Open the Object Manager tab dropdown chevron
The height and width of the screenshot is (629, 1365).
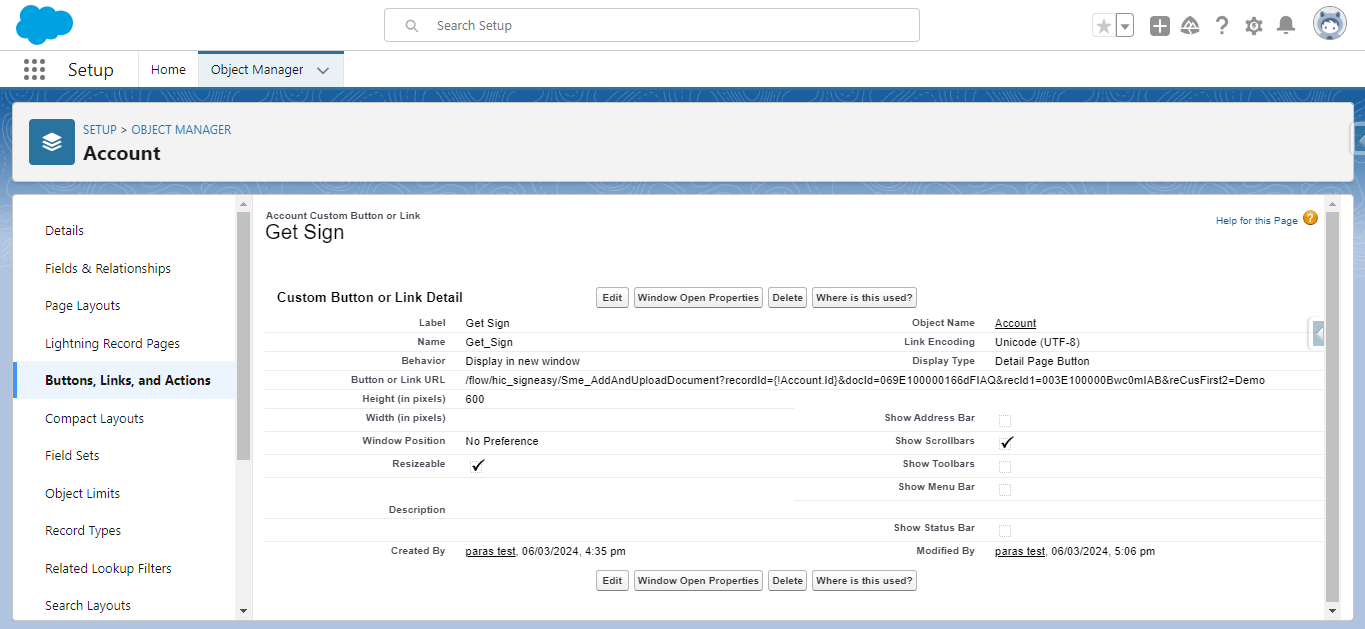(323, 70)
